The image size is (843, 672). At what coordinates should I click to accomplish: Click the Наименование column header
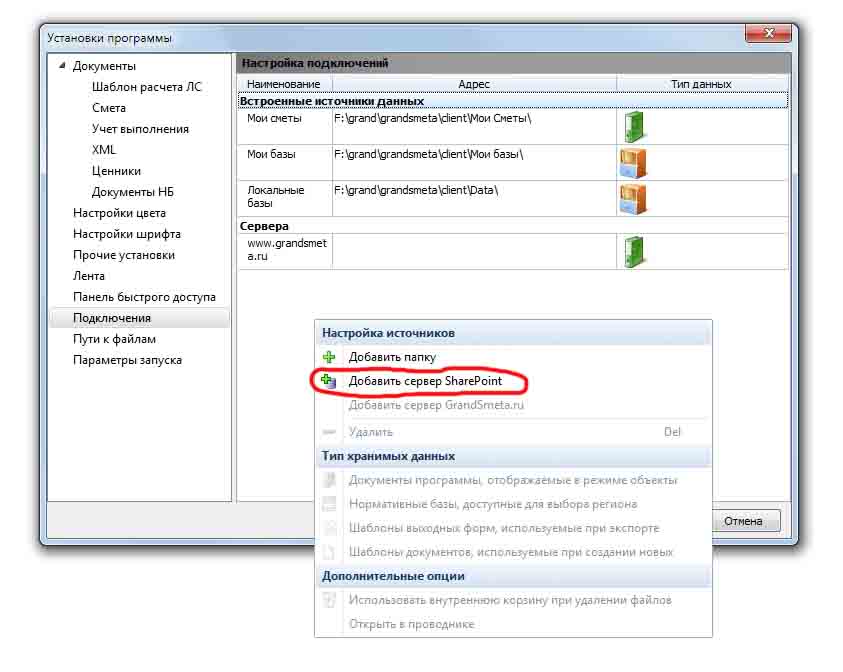284,84
